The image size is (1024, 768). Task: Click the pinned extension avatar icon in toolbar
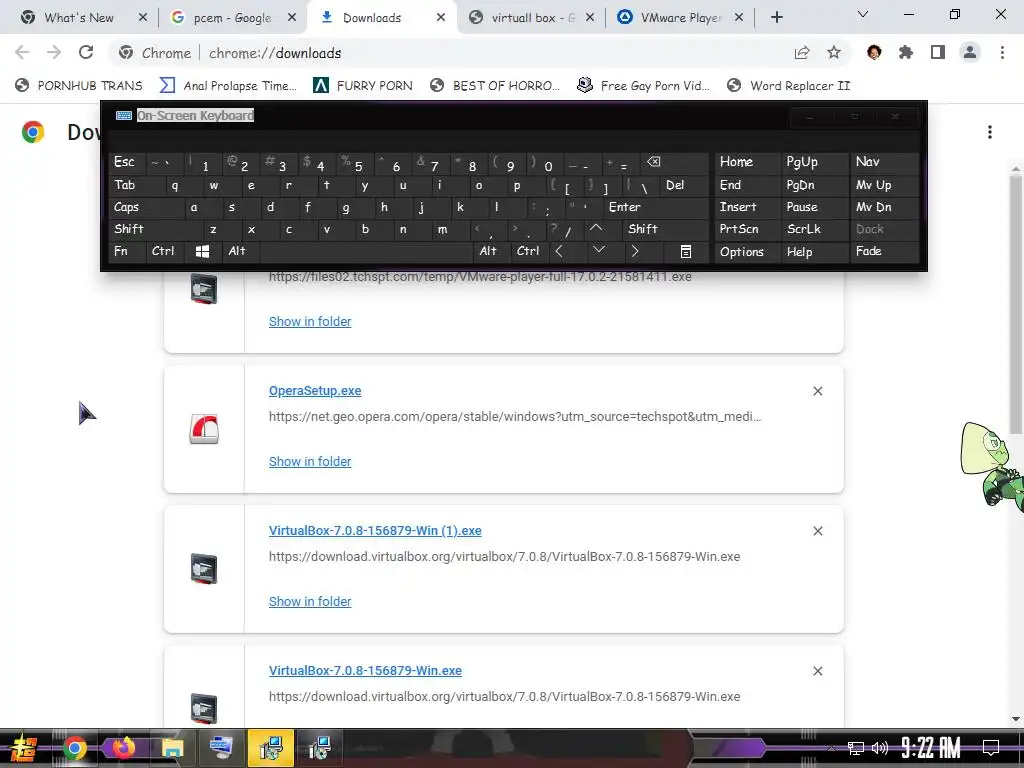coord(874,52)
